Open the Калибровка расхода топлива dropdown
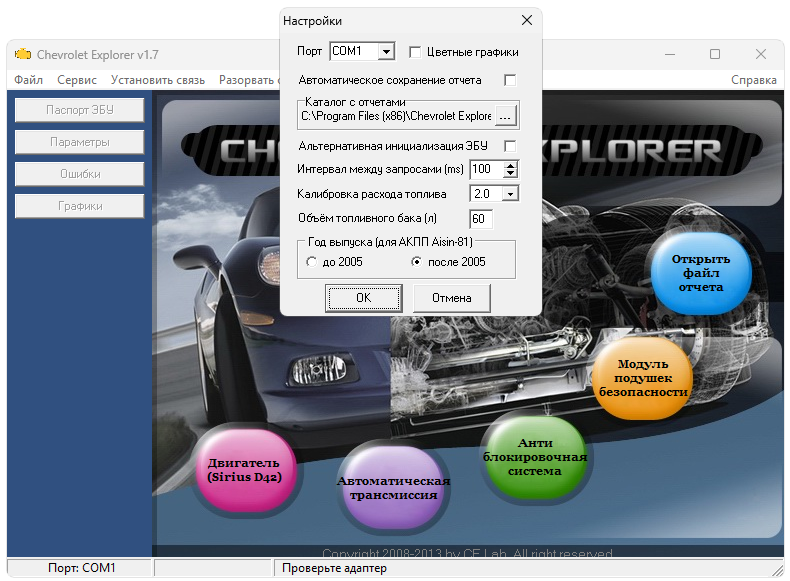This screenshot has width=790, height=581. [509, 194]
